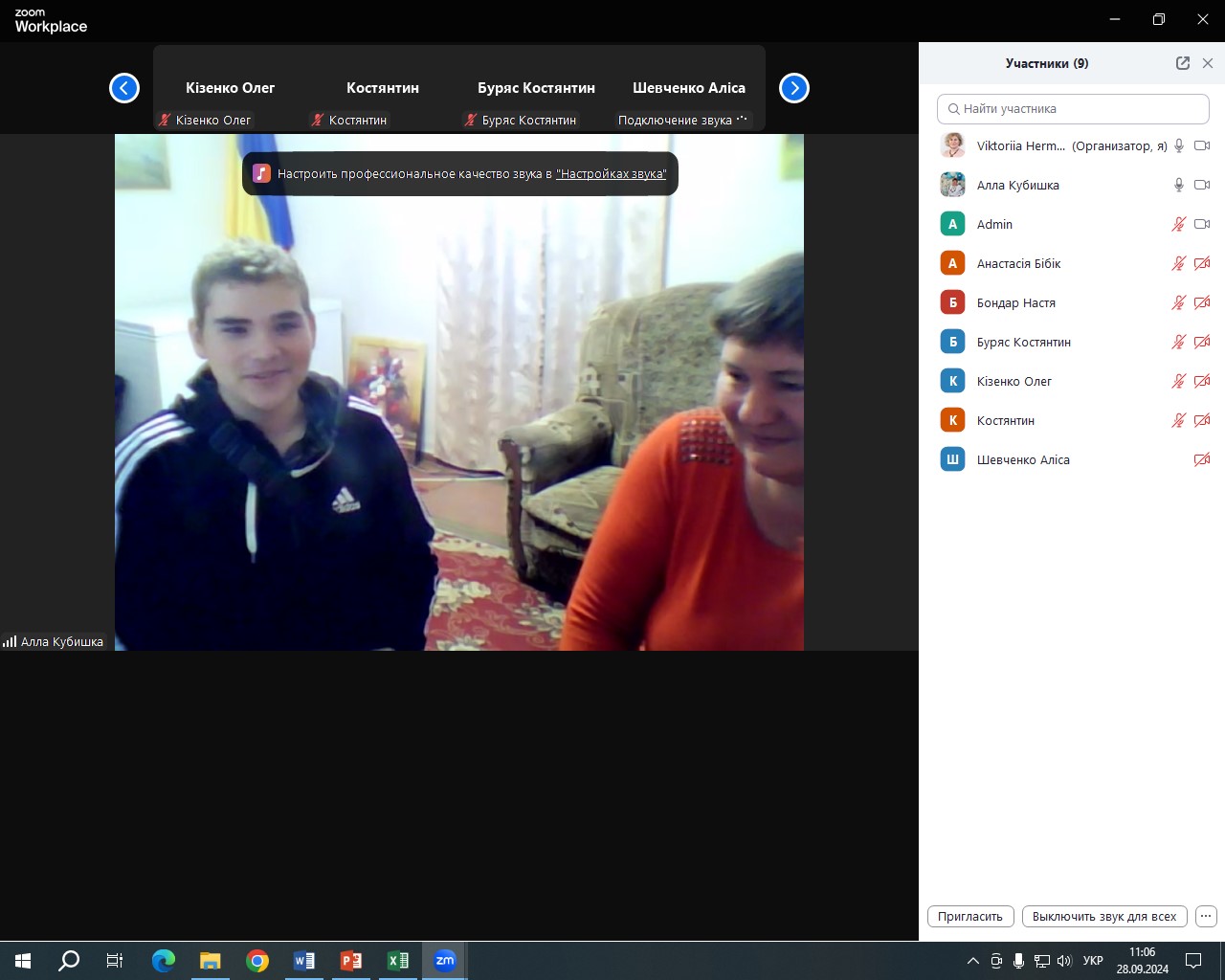Screen dimensions: 1225x980
Task: Open the three-dot more options menu
Action: tap(1206, 916)
